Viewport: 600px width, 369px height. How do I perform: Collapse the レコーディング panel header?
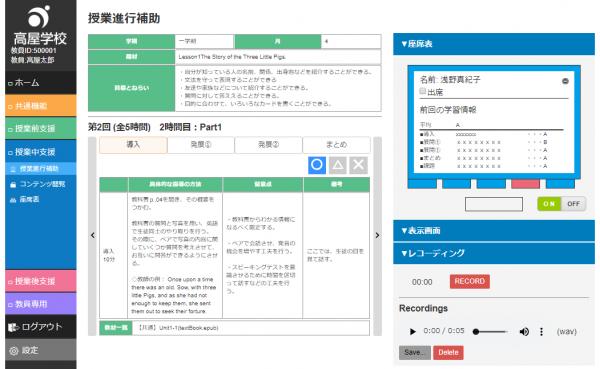tap(494, 253)
